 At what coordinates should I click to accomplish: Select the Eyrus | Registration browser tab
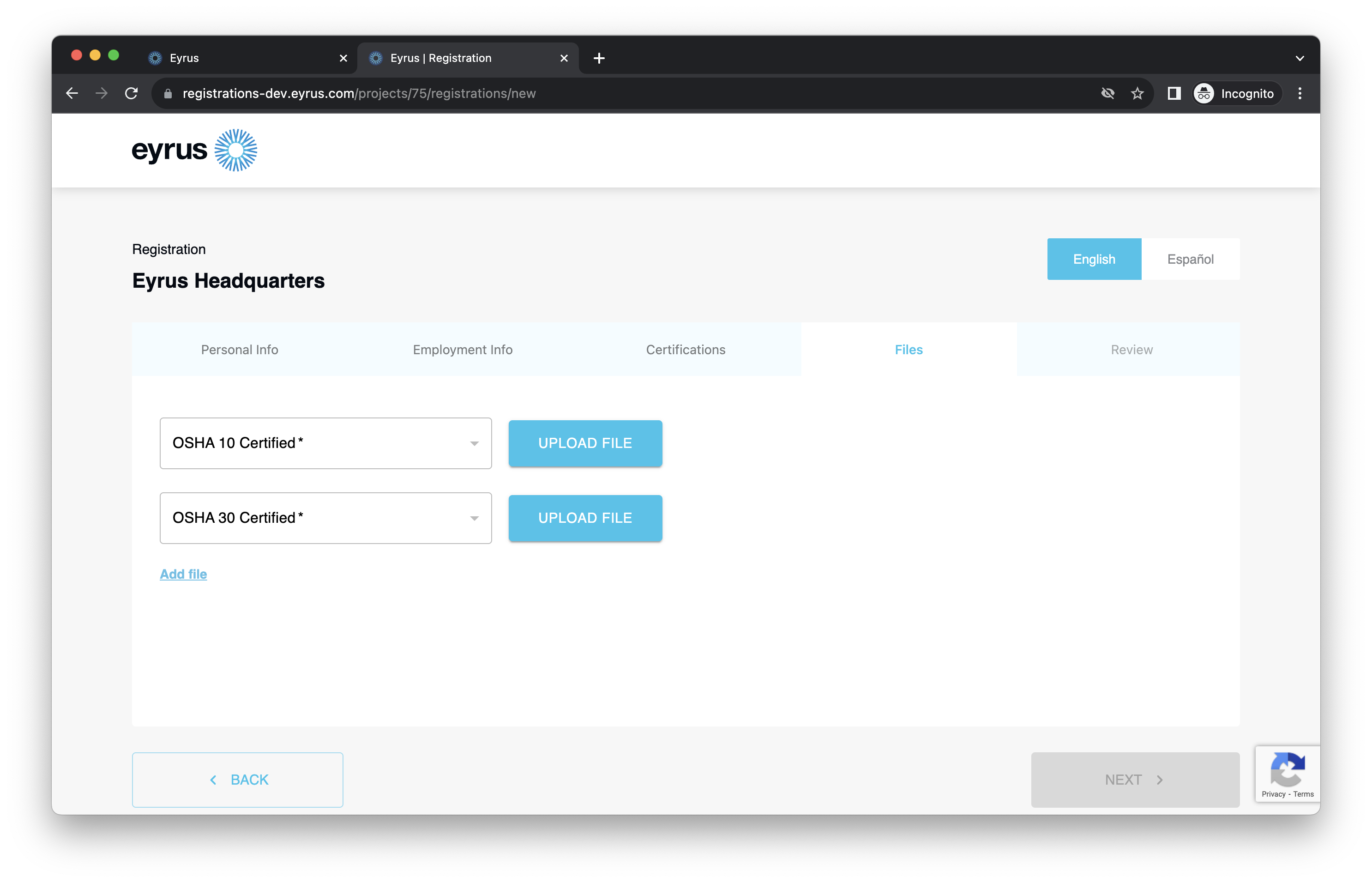(467, 58)
